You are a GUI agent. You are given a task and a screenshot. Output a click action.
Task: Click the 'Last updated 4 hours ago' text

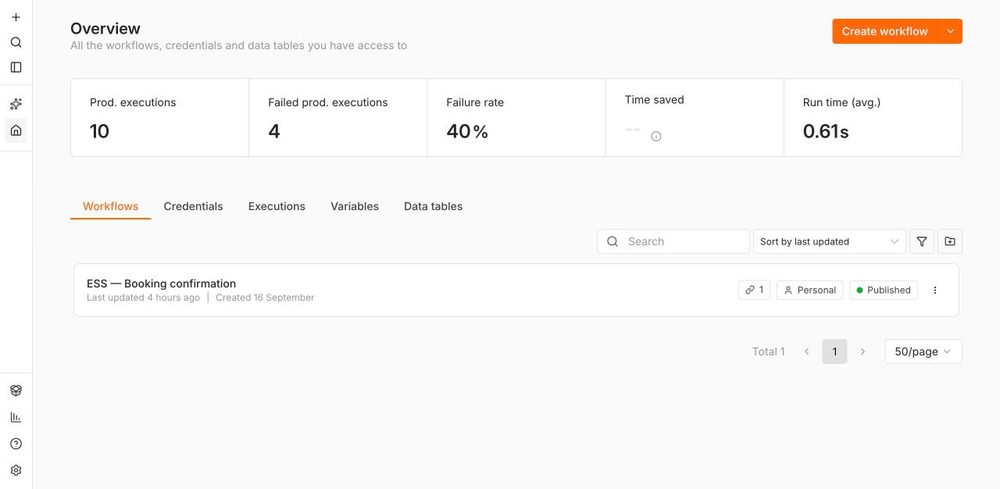coord(143,298)
